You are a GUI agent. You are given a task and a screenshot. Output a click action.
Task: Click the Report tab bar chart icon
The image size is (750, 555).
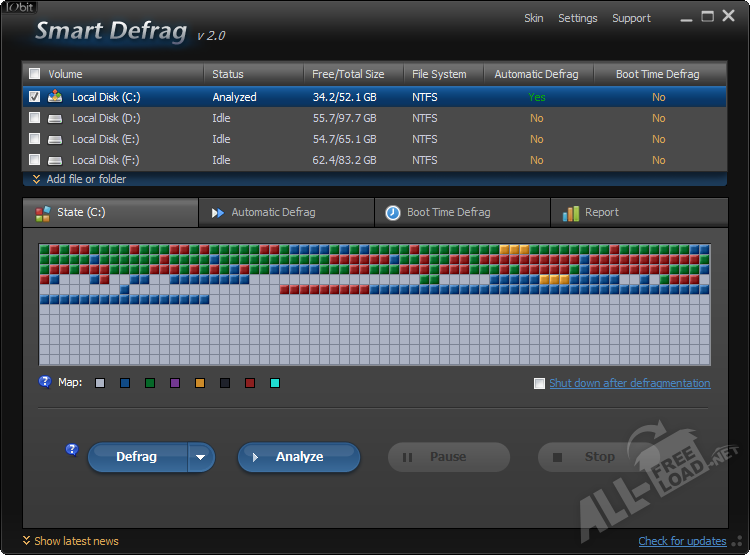tap(570, 213)
